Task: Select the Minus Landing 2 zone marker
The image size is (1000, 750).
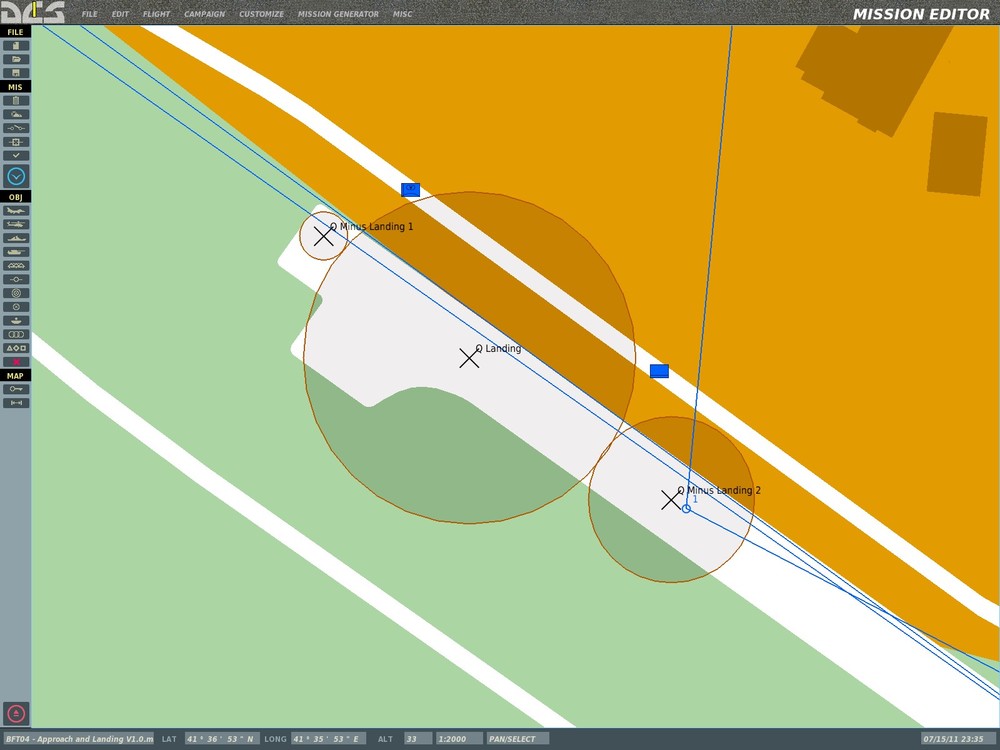Action: [x=671, y=500]
